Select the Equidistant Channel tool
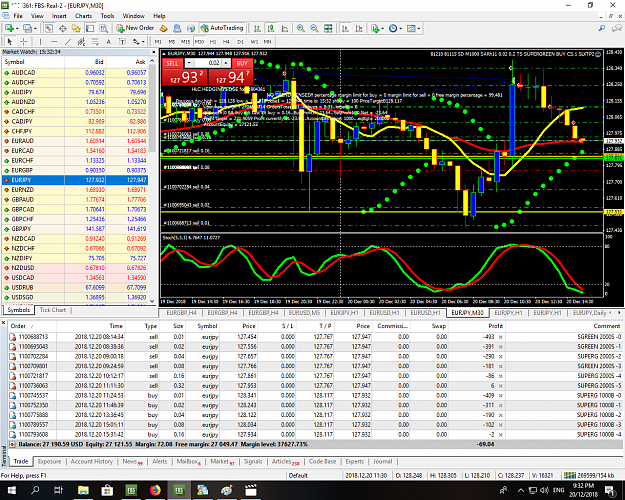Screen dimensions: 625x500 (x=81, y=41)
